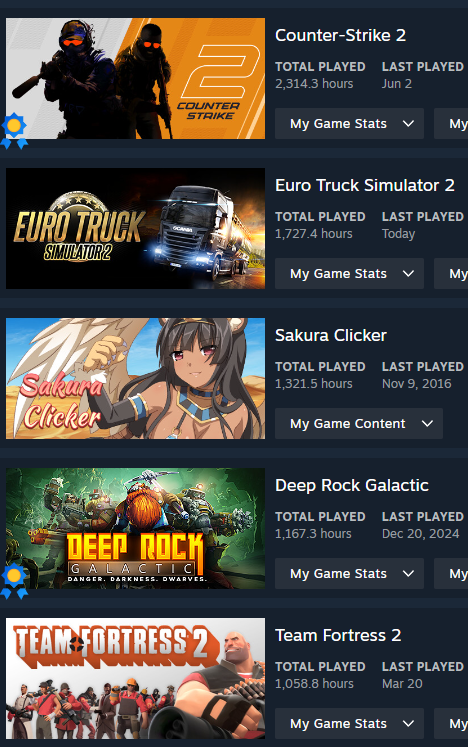The image size is (468, 747).
Task: Open Deep Rock Galactic My Game Stats dropdown
Action: point(349,574)
